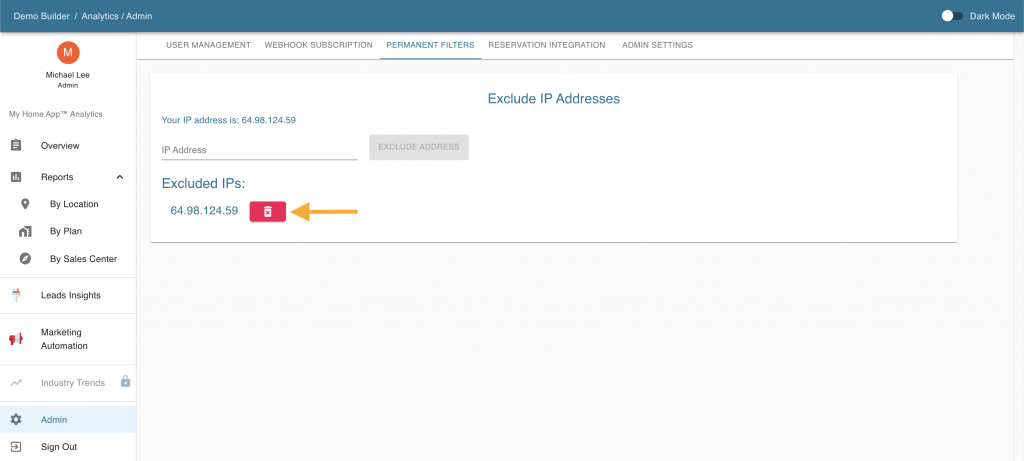Click the Sign Out door icon

16,447
